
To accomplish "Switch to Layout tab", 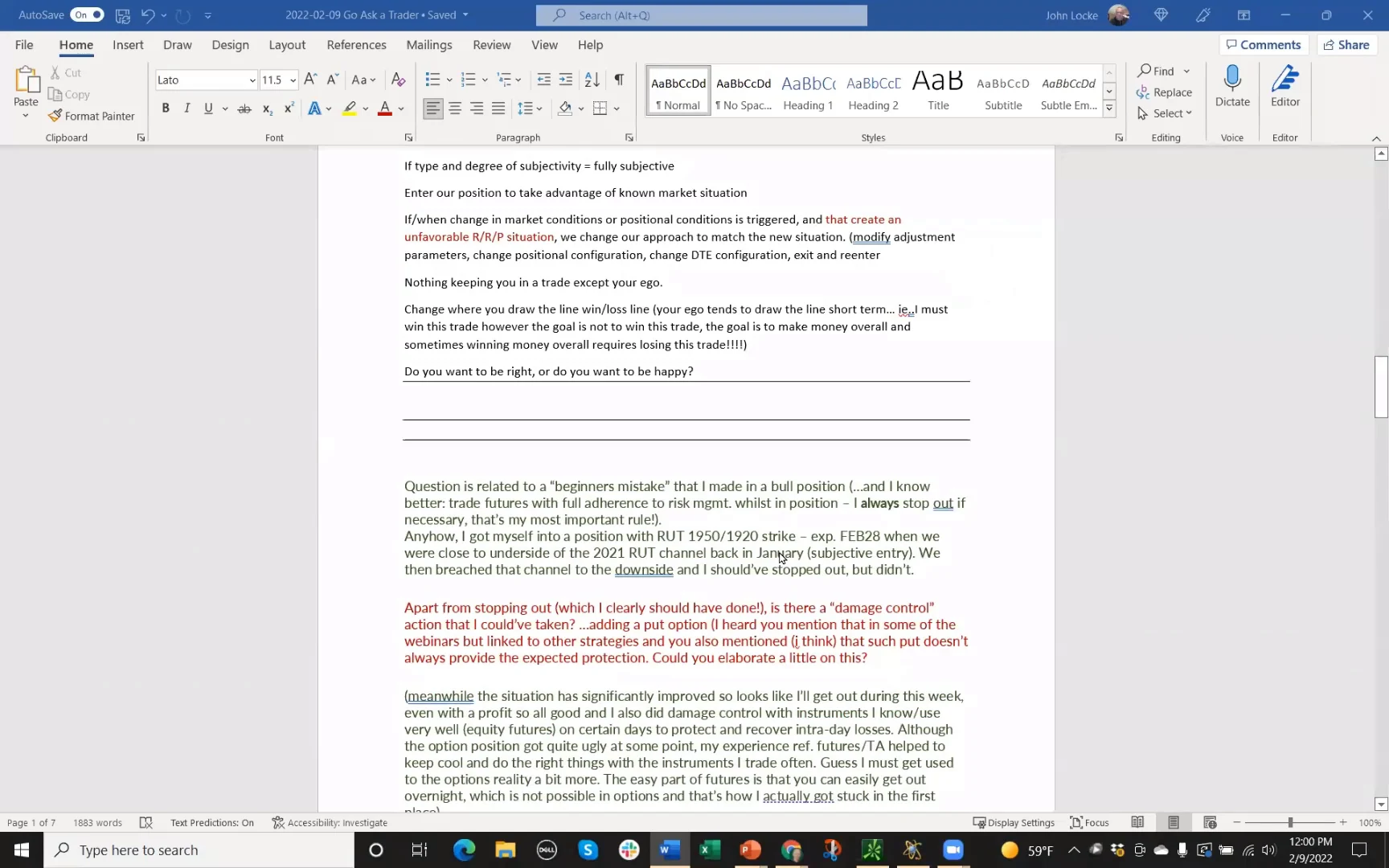I will tap(287, 45).
